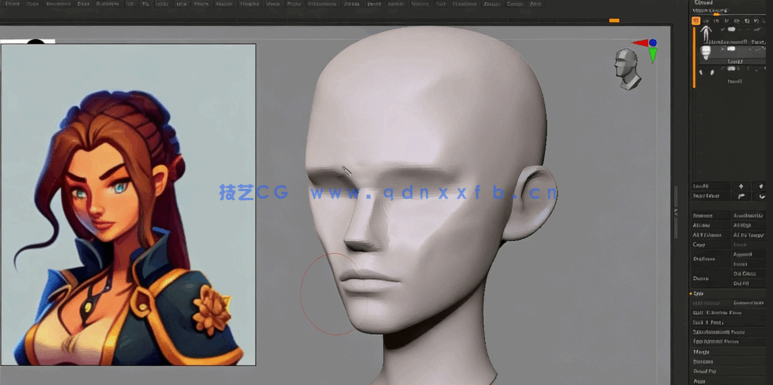Click the Rename subtool button
773x385 pixels.
click(710, 215)
